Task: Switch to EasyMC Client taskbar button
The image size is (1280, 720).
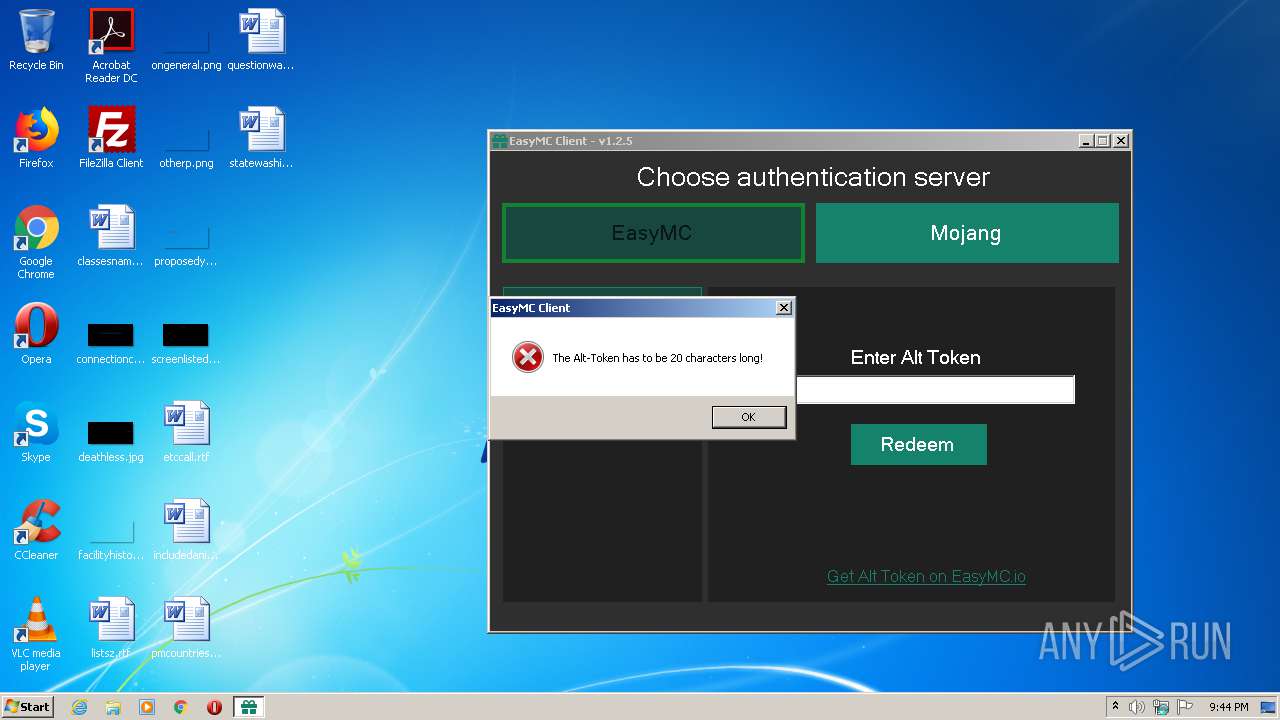Action: pos(249,707)
